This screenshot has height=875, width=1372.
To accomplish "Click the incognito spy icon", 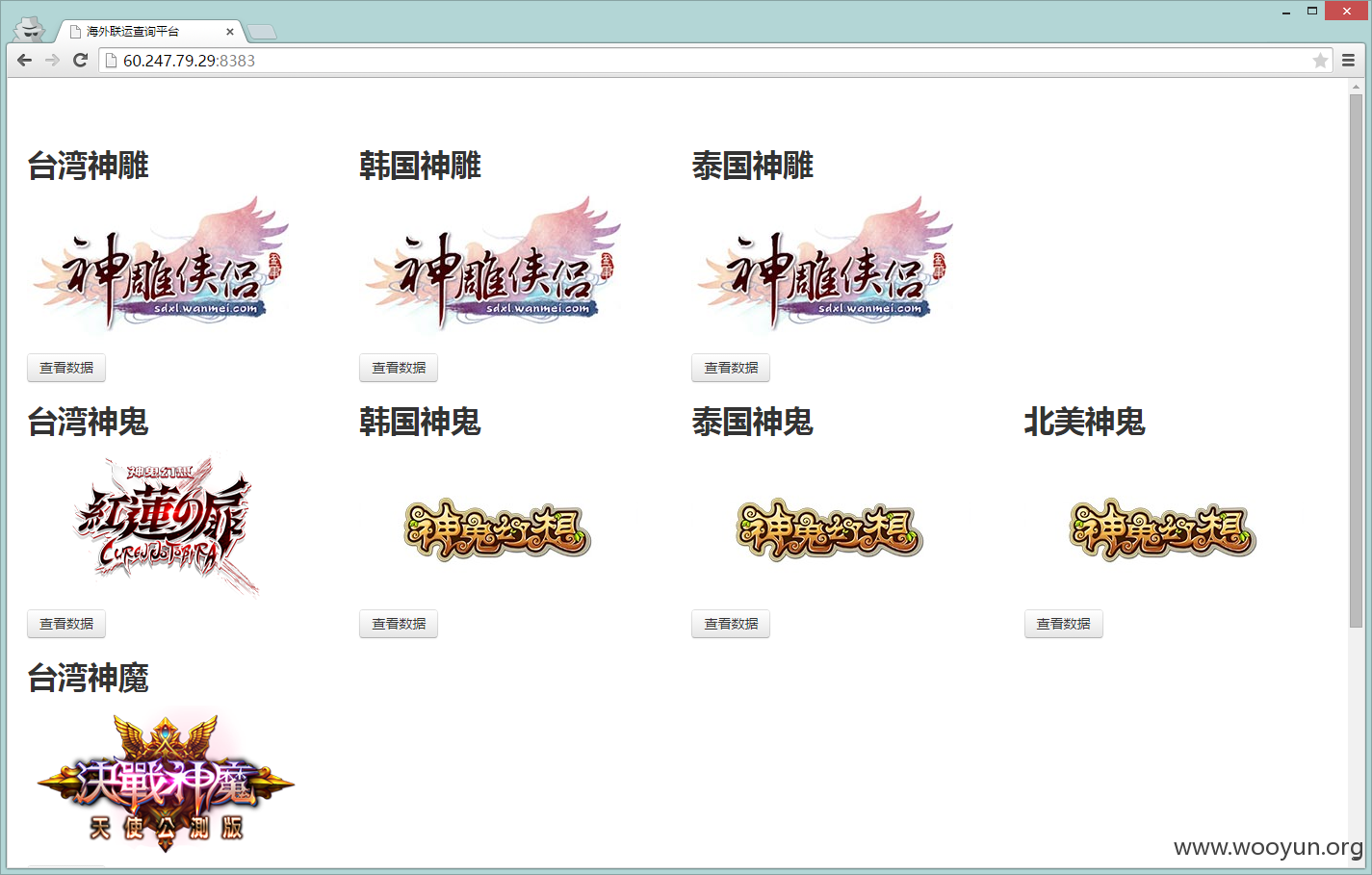I will coord(31,29).
